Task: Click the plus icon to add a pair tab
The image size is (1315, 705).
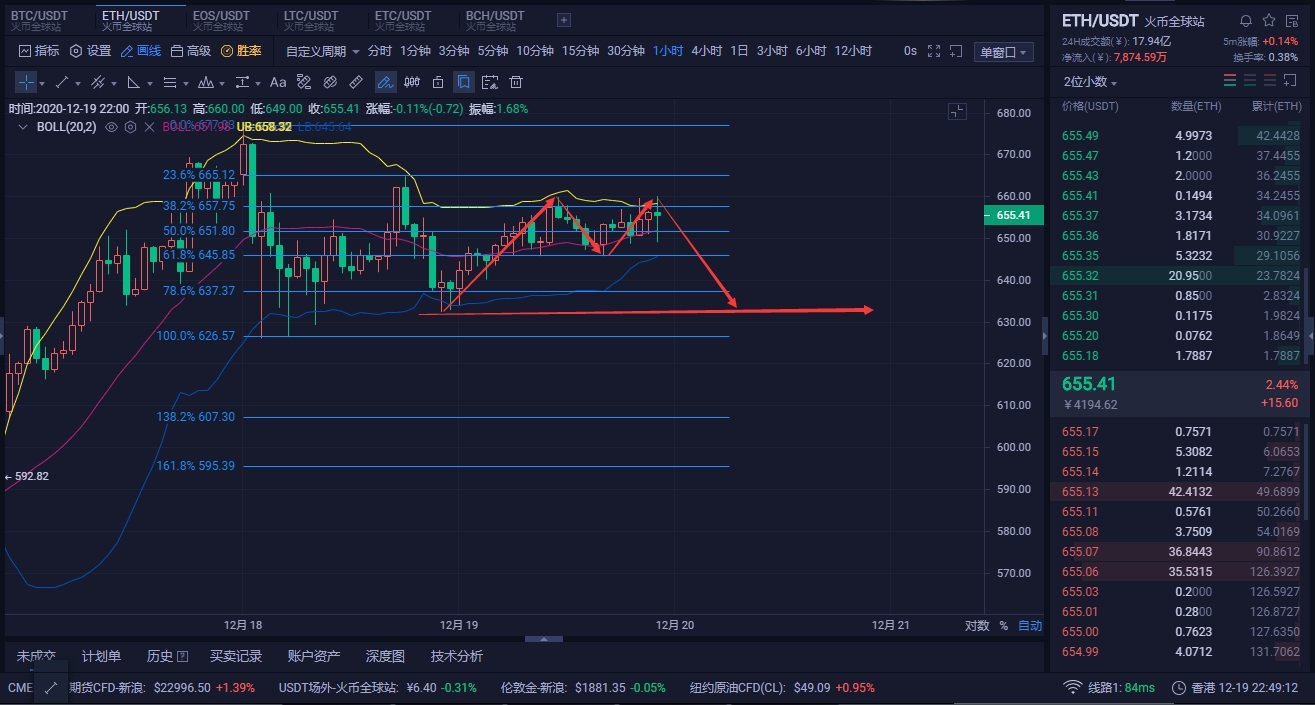Action: tap(564, 20)
